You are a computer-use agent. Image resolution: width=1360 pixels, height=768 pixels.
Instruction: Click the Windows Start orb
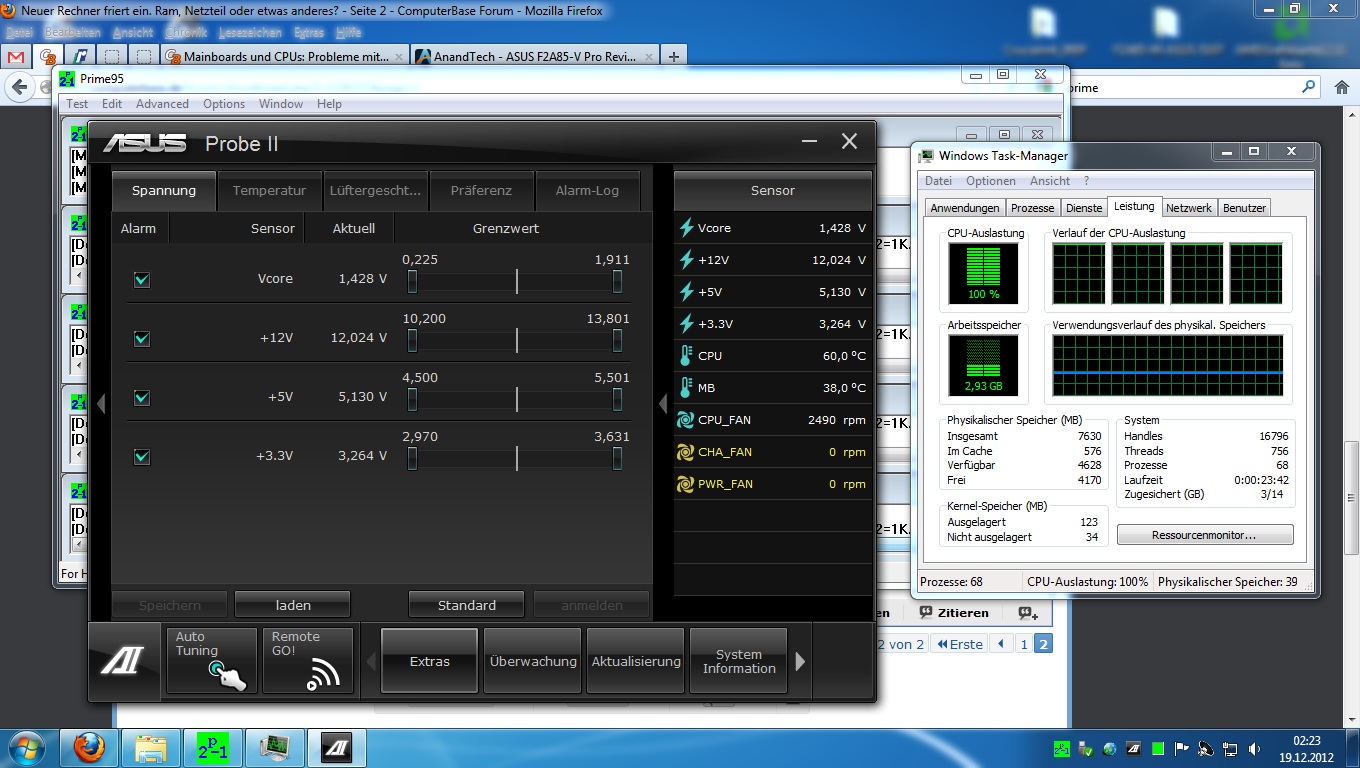(x=26, y=747)
